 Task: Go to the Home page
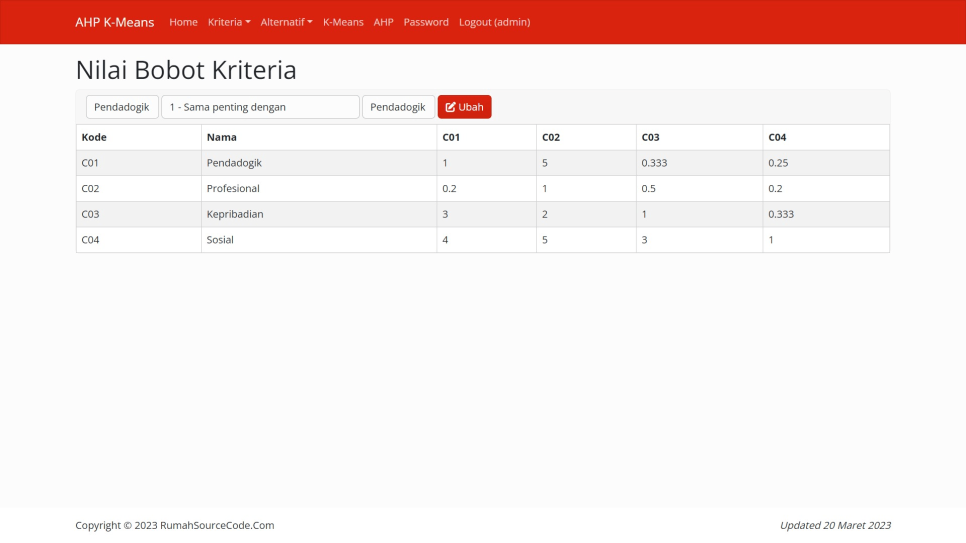pos(183,22)
